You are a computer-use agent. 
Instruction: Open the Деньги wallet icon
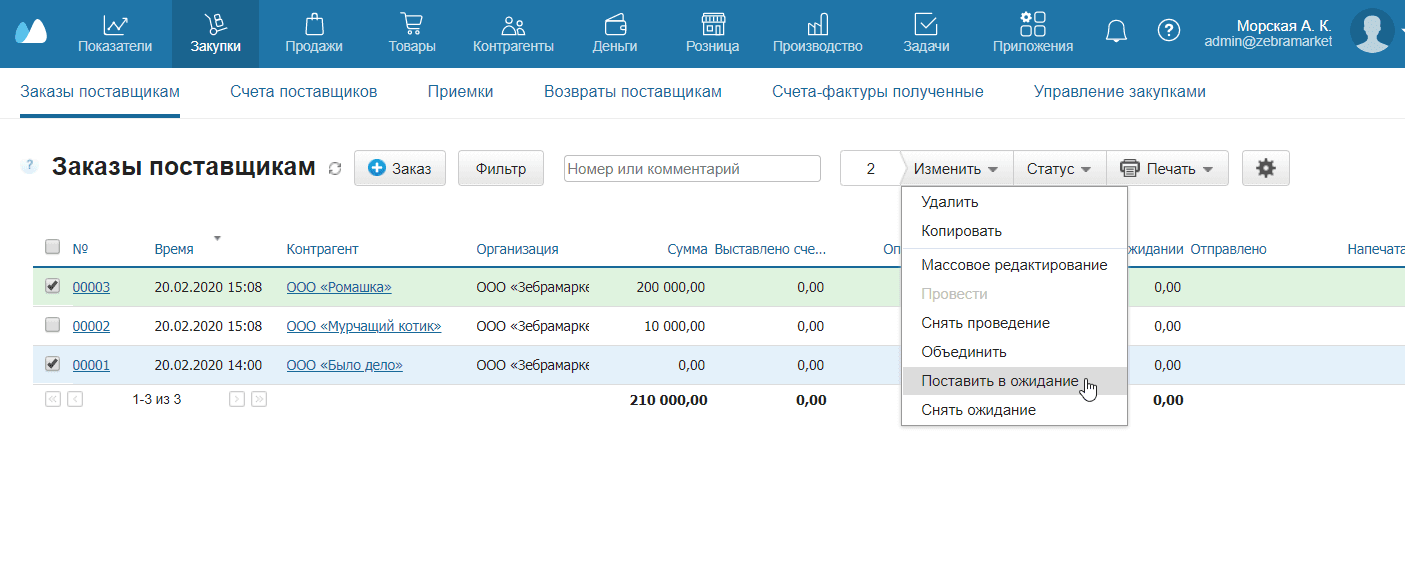615,25
